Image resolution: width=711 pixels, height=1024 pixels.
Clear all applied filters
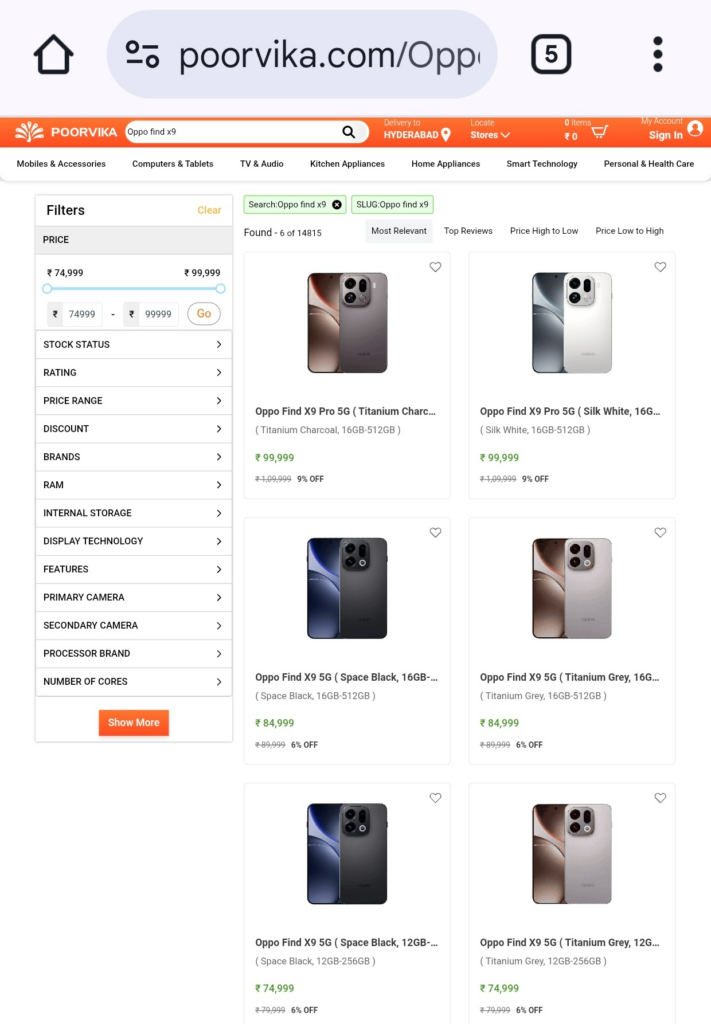(209, 210)
